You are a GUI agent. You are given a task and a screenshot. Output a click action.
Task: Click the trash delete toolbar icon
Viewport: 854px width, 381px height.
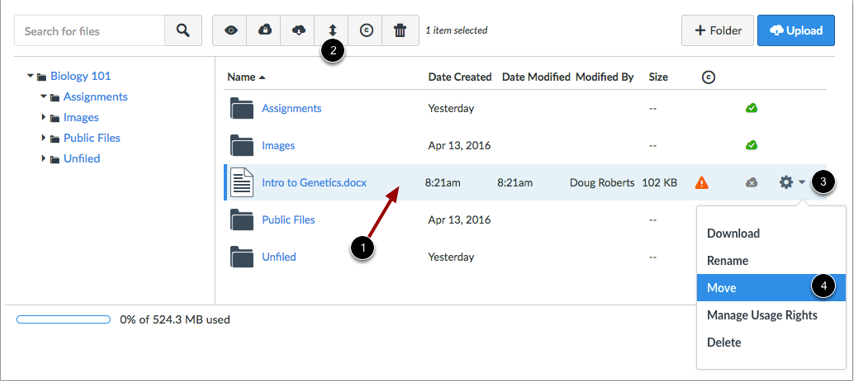[x=400, y=30]
